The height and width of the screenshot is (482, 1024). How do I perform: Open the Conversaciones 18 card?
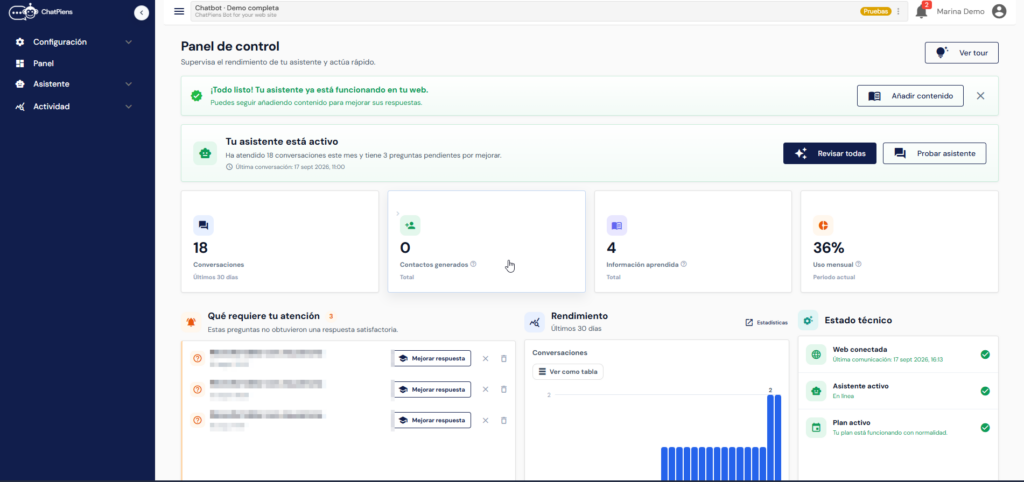280,242
